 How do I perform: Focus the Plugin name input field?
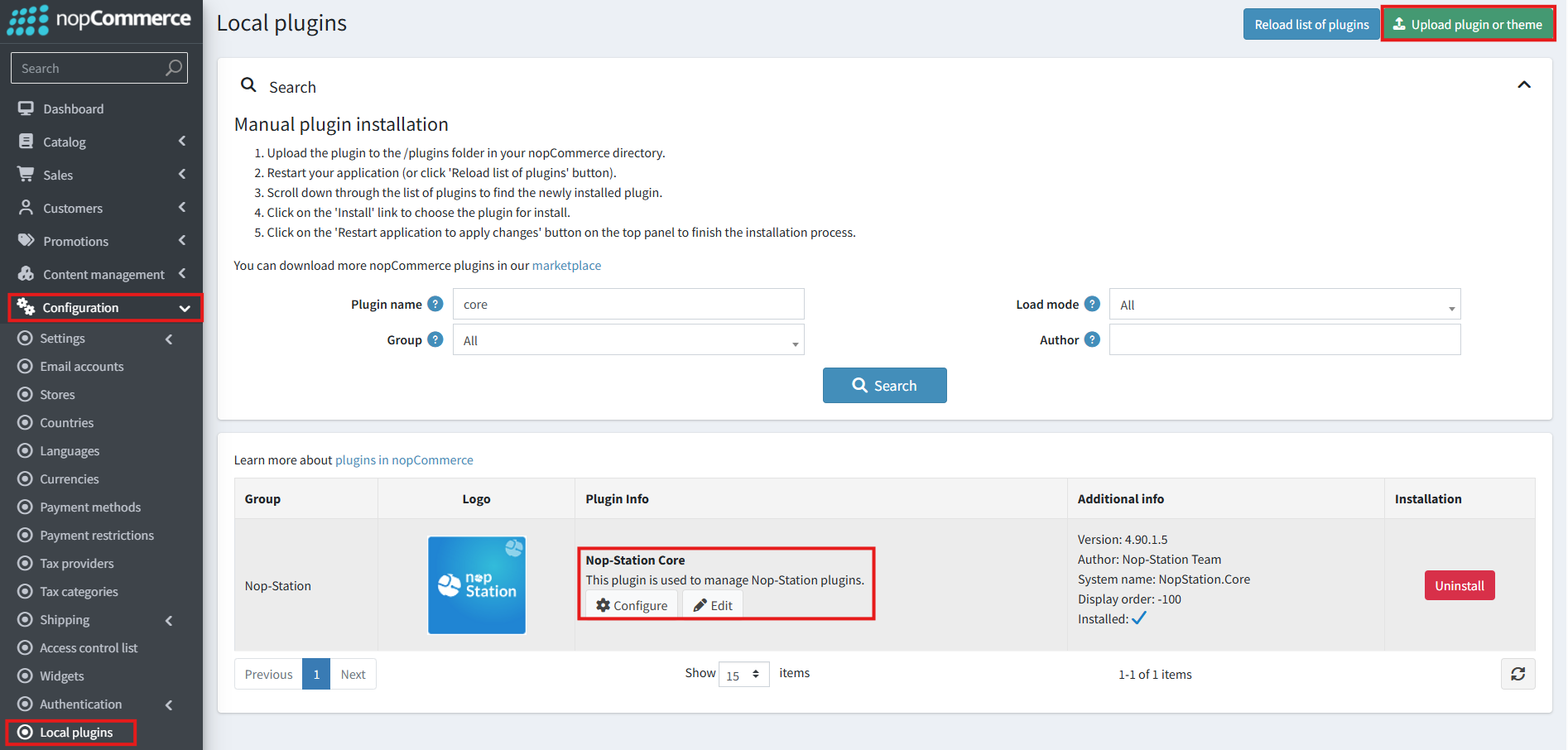pos(628,304)
